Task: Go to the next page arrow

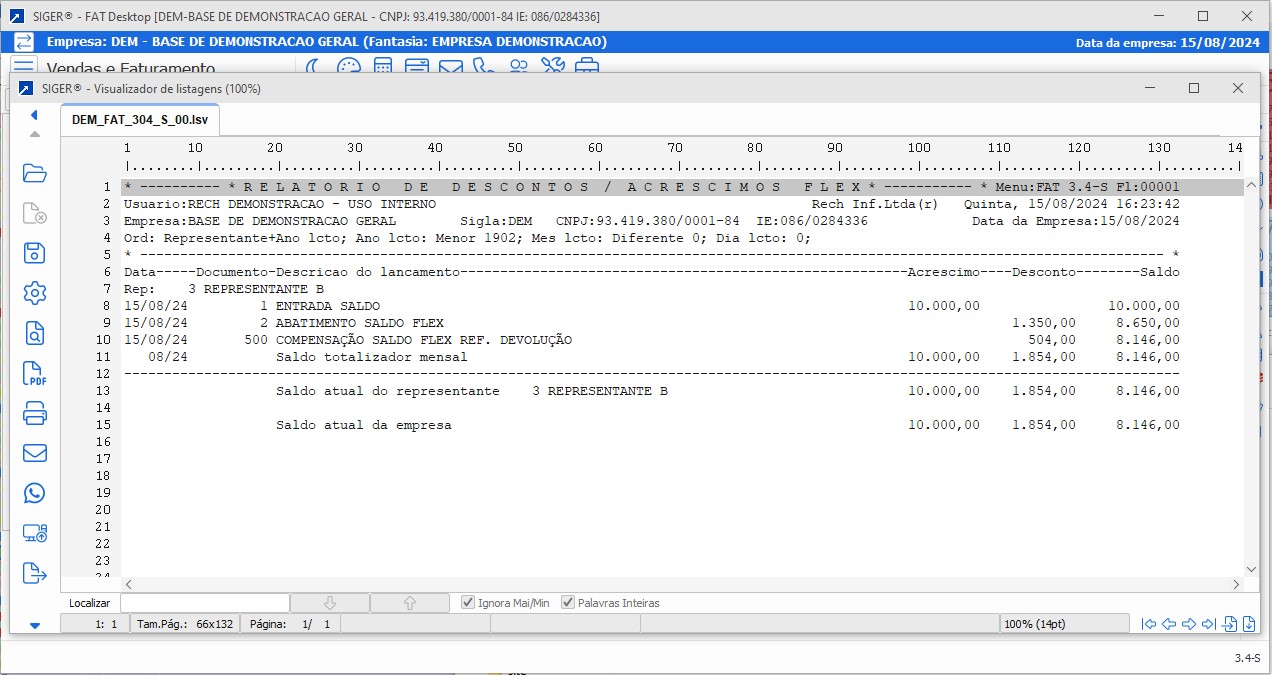Action: (x=1189, y=624)
